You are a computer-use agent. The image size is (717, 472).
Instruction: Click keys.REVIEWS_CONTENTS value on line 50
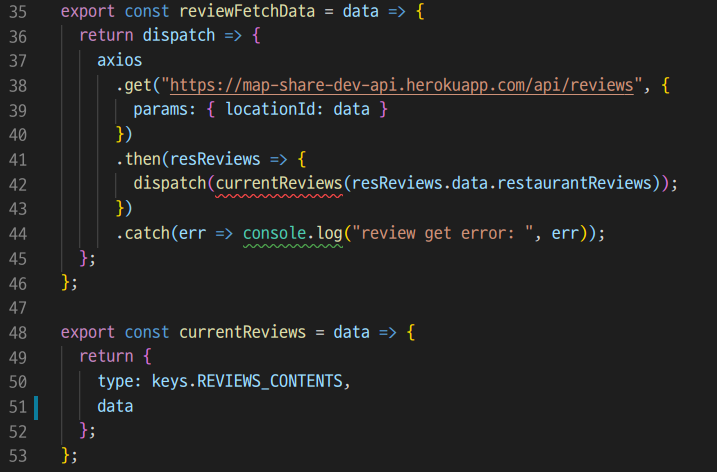pos(247,381)
